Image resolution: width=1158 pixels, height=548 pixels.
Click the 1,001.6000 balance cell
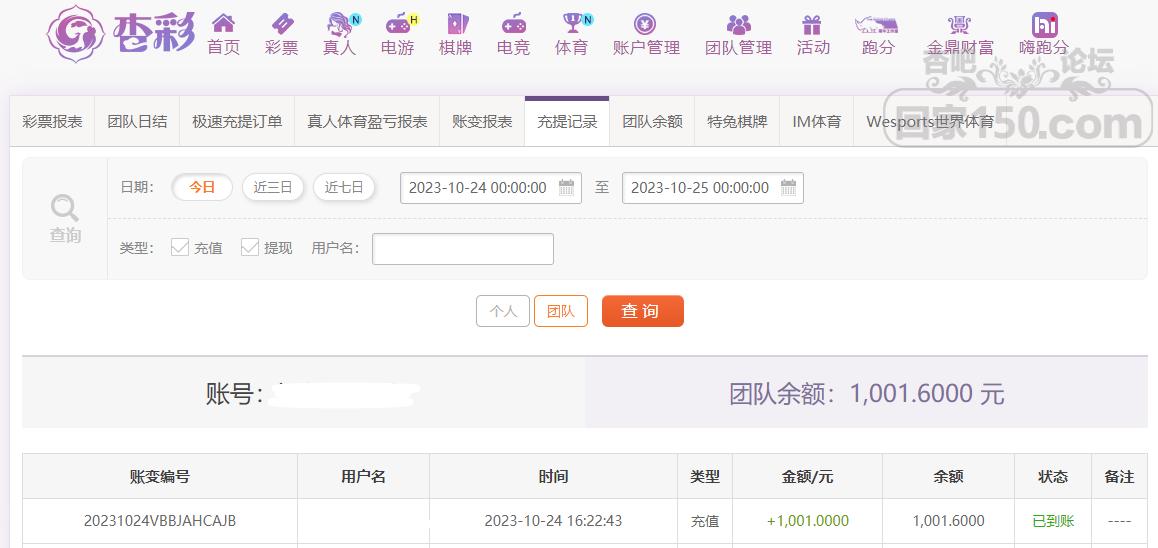[948, 521]
